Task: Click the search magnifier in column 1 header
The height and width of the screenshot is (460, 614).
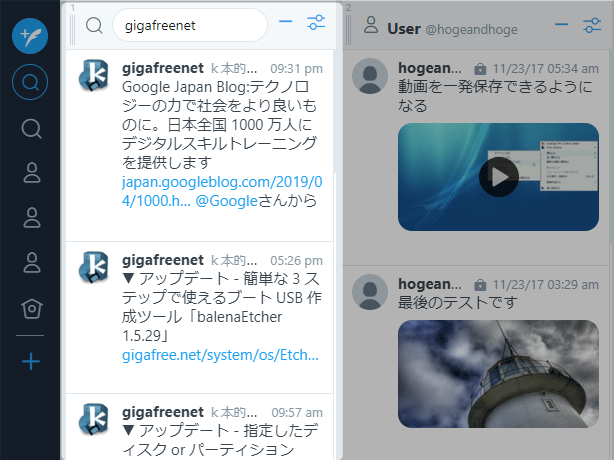Action: coord(94,26)
